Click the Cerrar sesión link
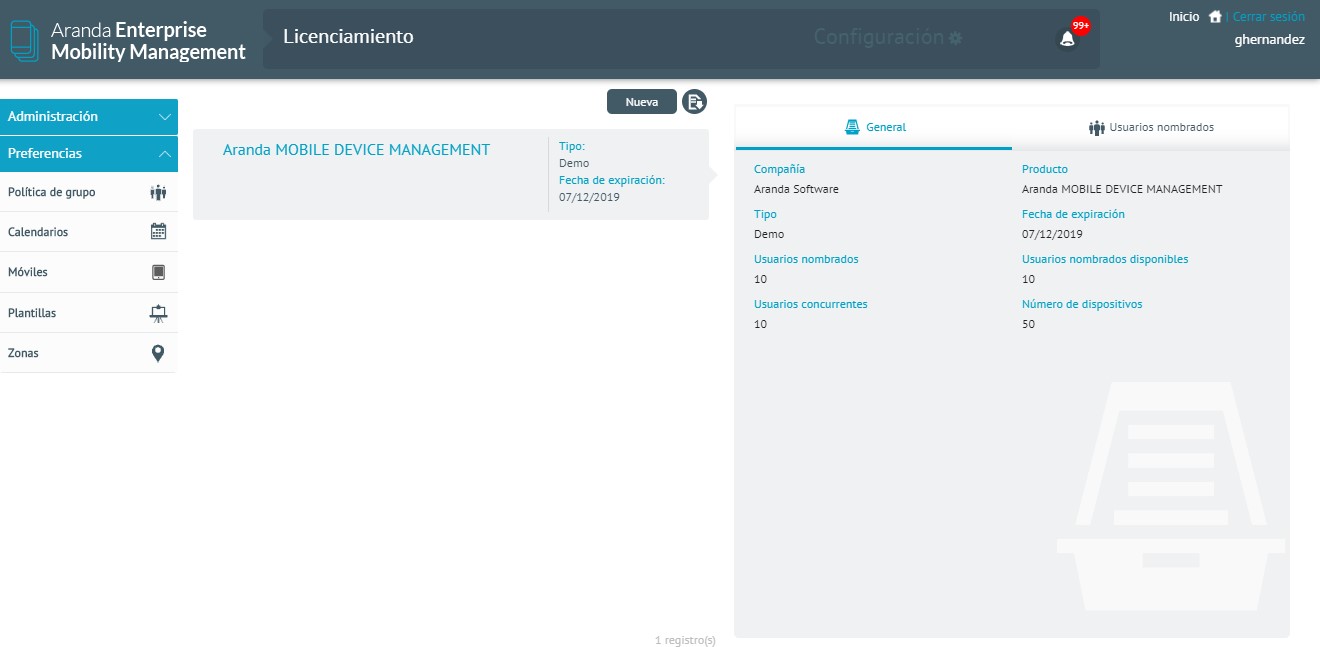Screen dimensions: 1320x647 pyautogui.click(x=1268, y=17)
